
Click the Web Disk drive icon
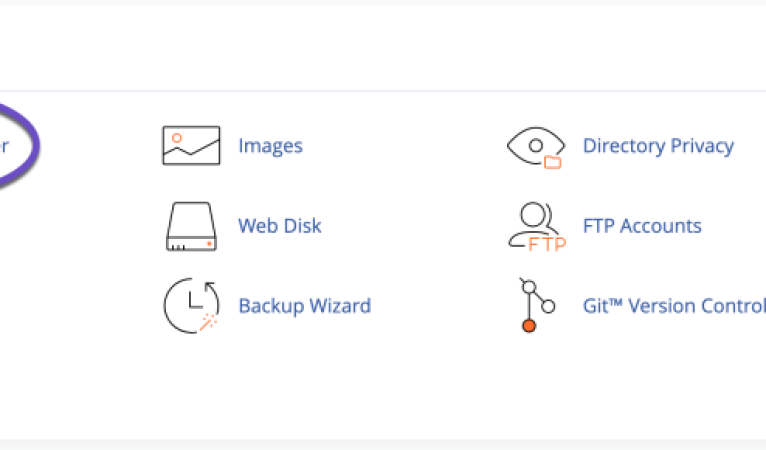(x=191, y=226)
